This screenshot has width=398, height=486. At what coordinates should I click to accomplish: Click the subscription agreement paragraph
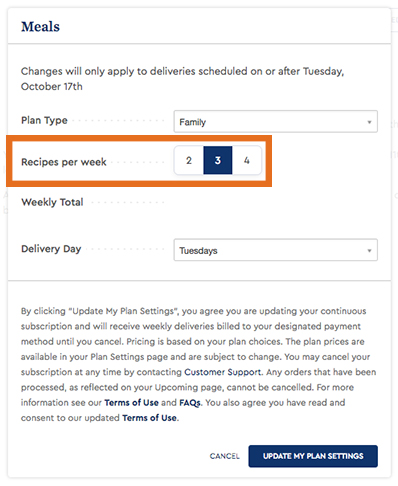[198, 364]
